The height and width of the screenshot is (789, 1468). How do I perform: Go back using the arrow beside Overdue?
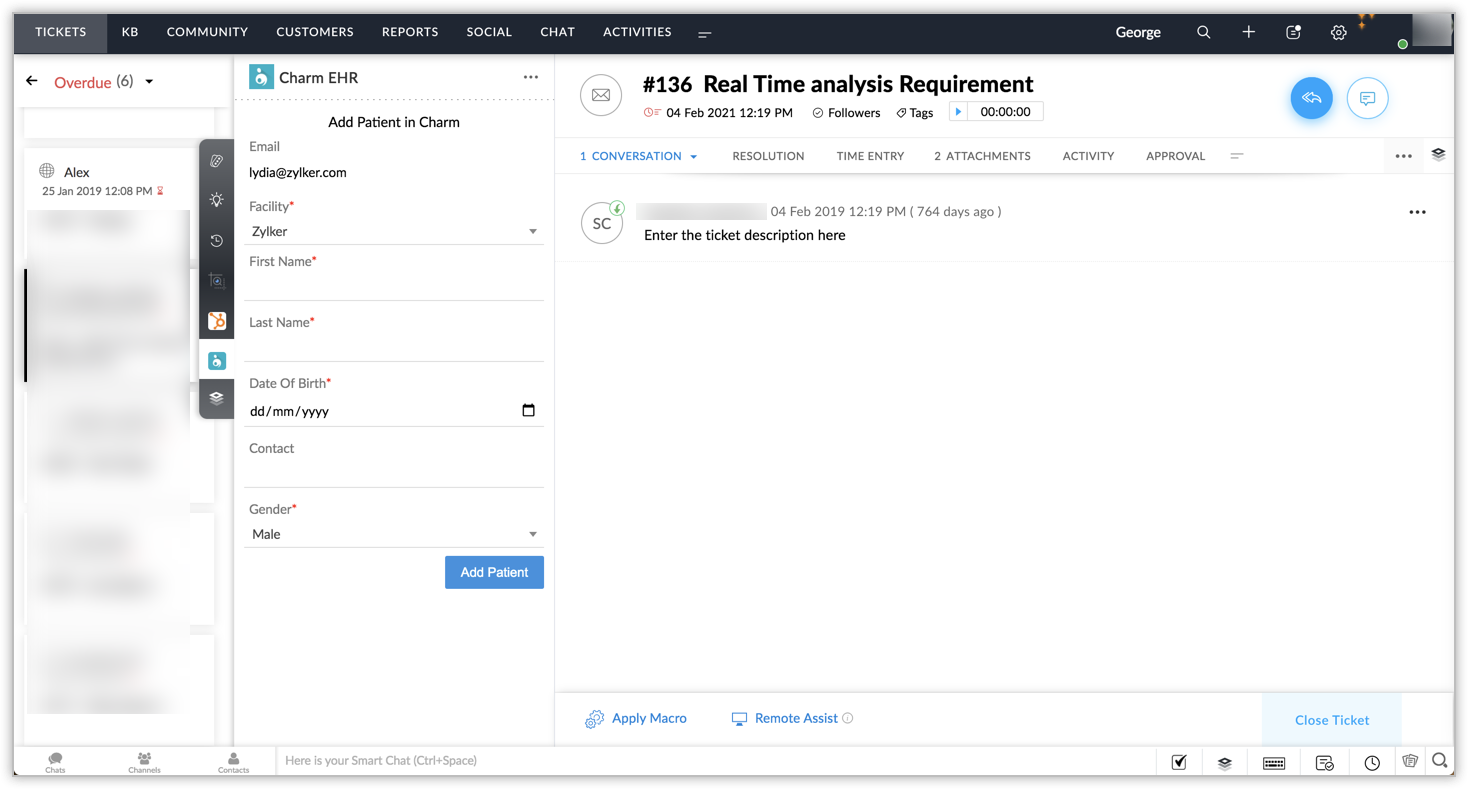coord(32,81)
